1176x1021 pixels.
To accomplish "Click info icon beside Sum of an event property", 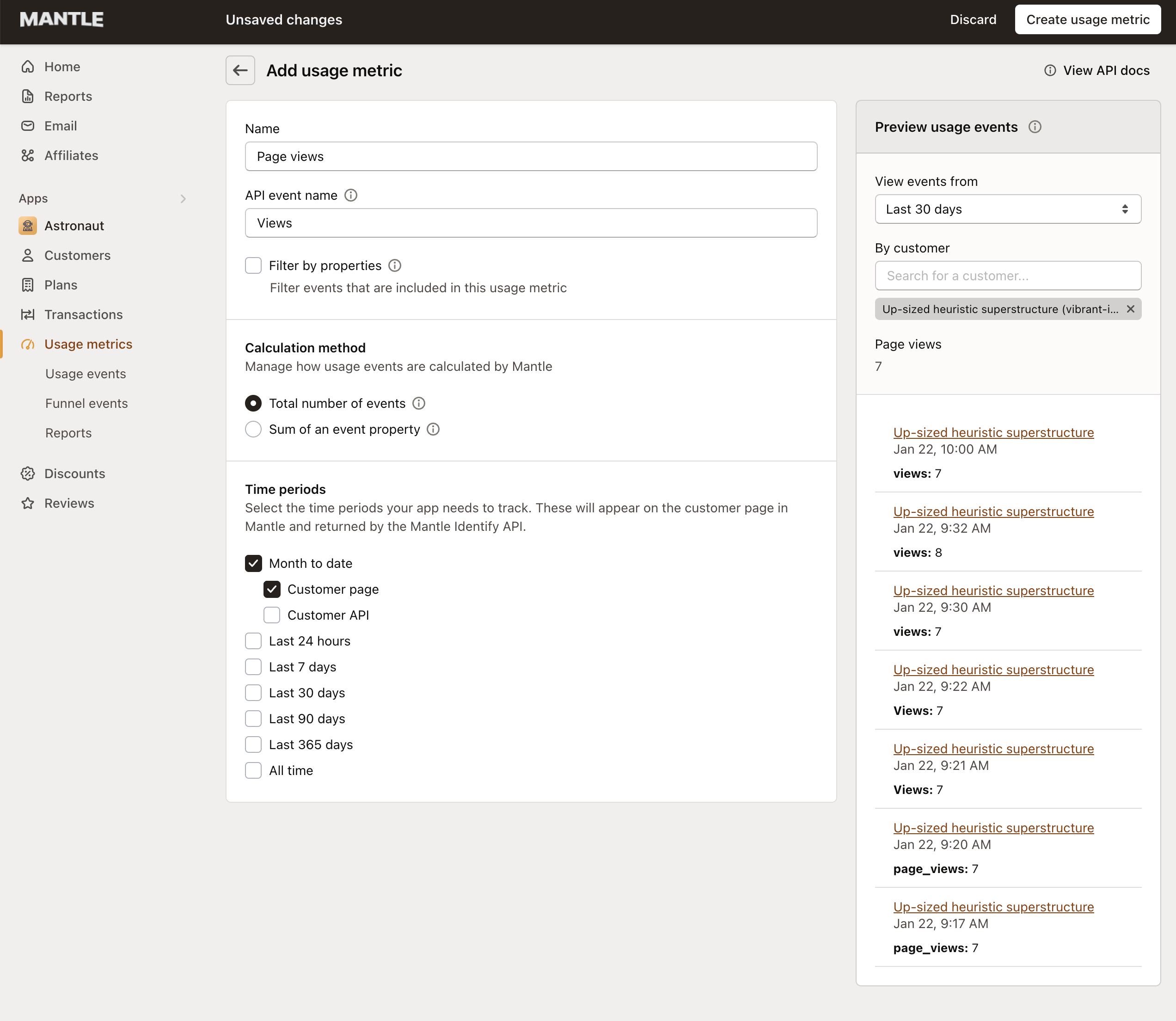I will coord(433,429).
